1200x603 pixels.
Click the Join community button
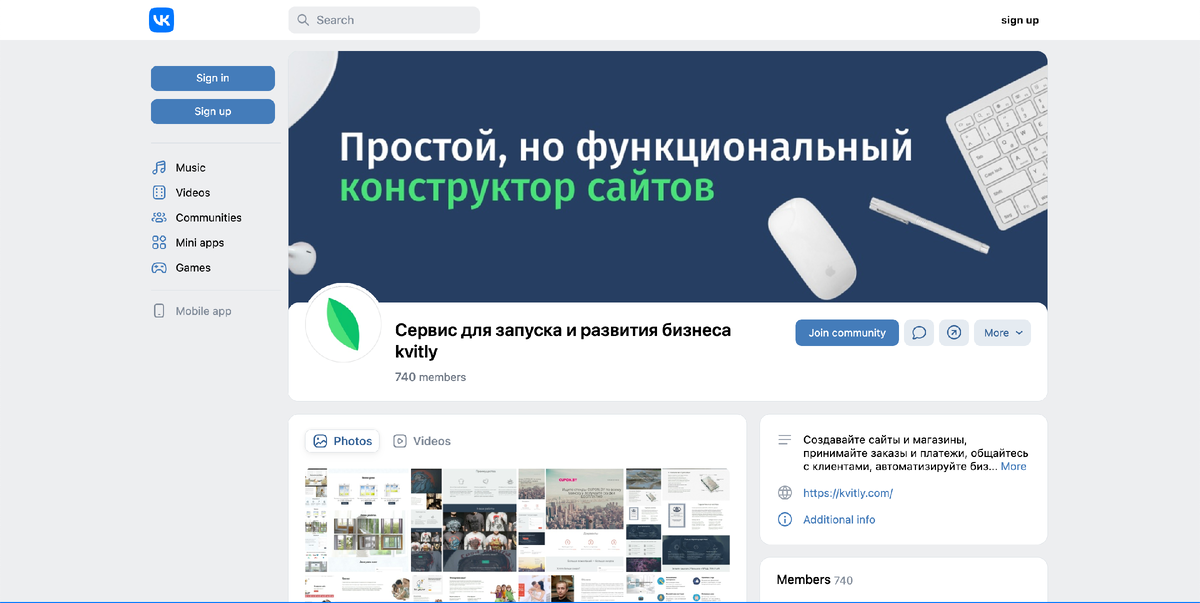point(847,333)
